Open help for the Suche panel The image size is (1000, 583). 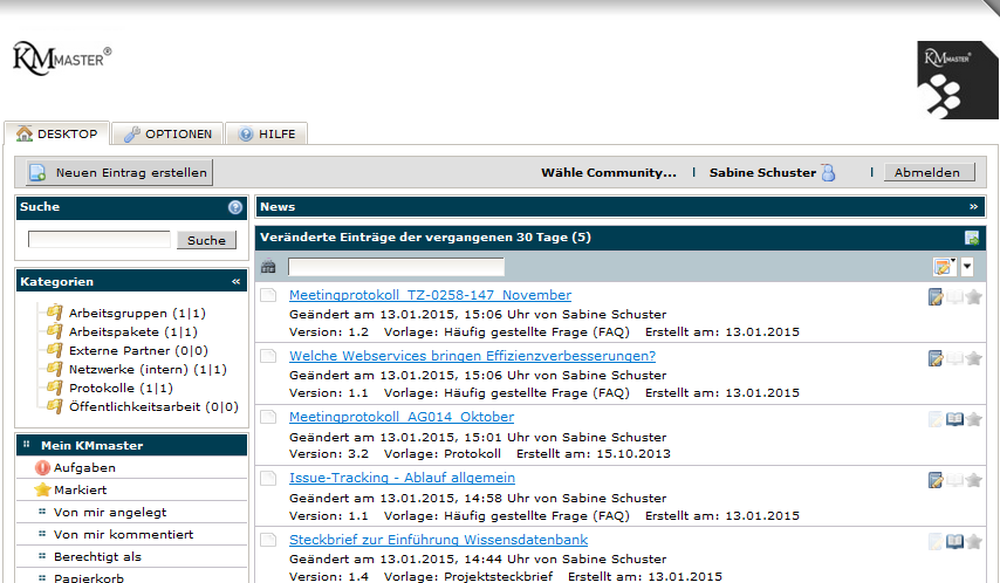235,207
